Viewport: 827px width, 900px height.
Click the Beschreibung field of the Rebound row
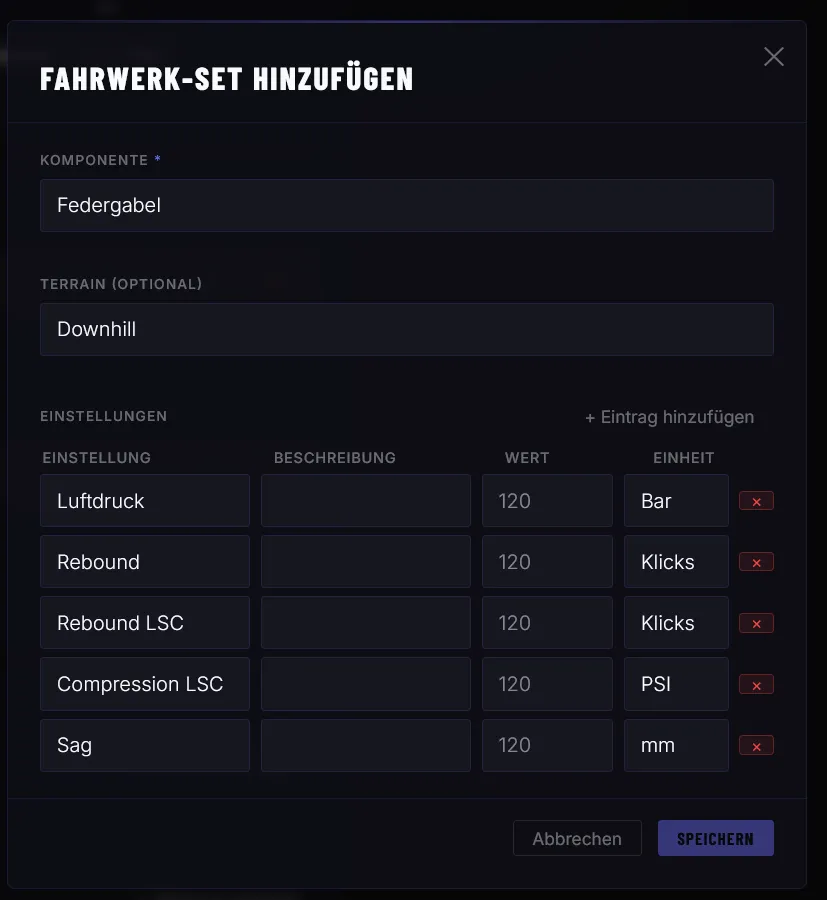tap(365, 561)
